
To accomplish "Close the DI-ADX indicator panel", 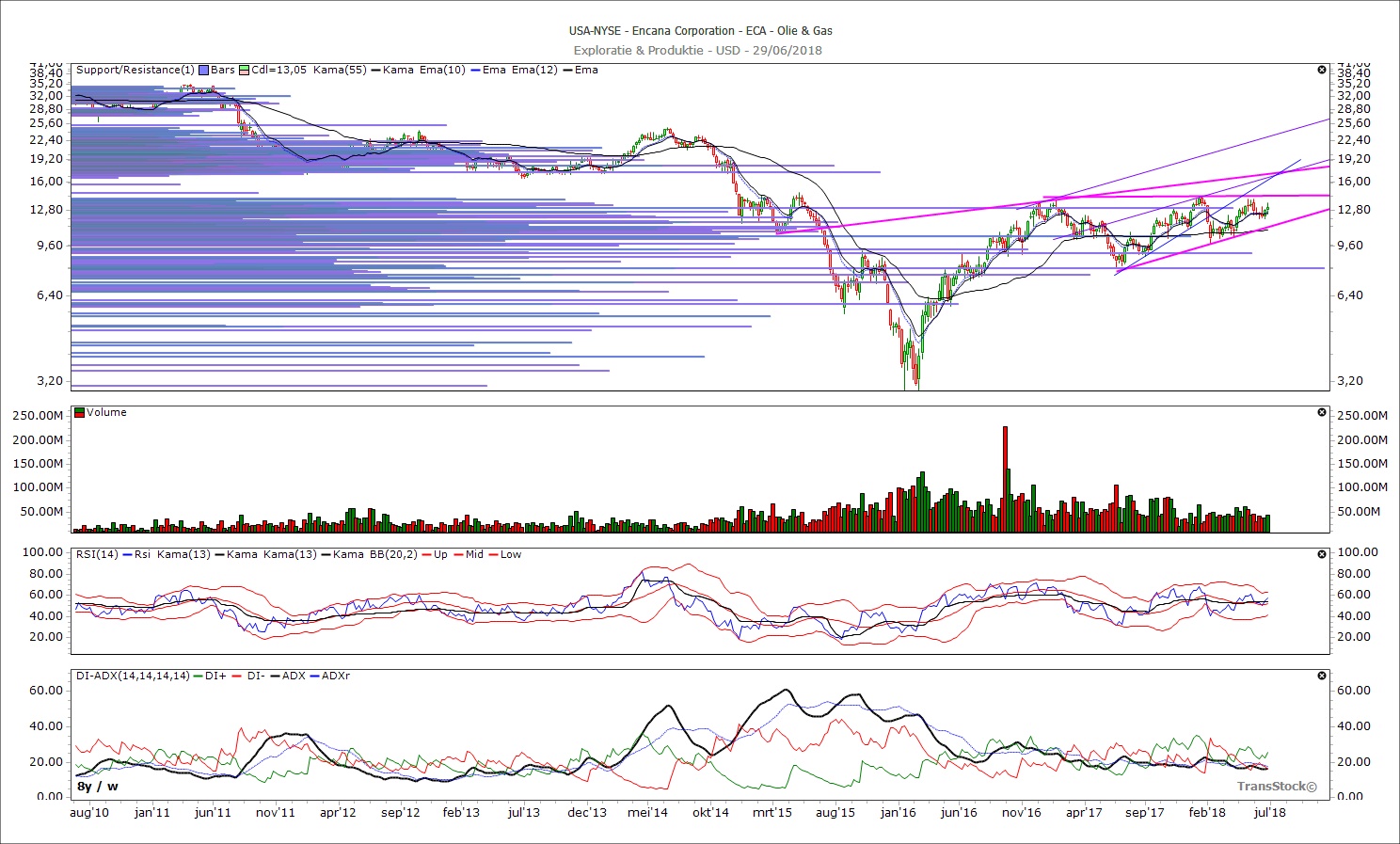I will pos(1322,676).
